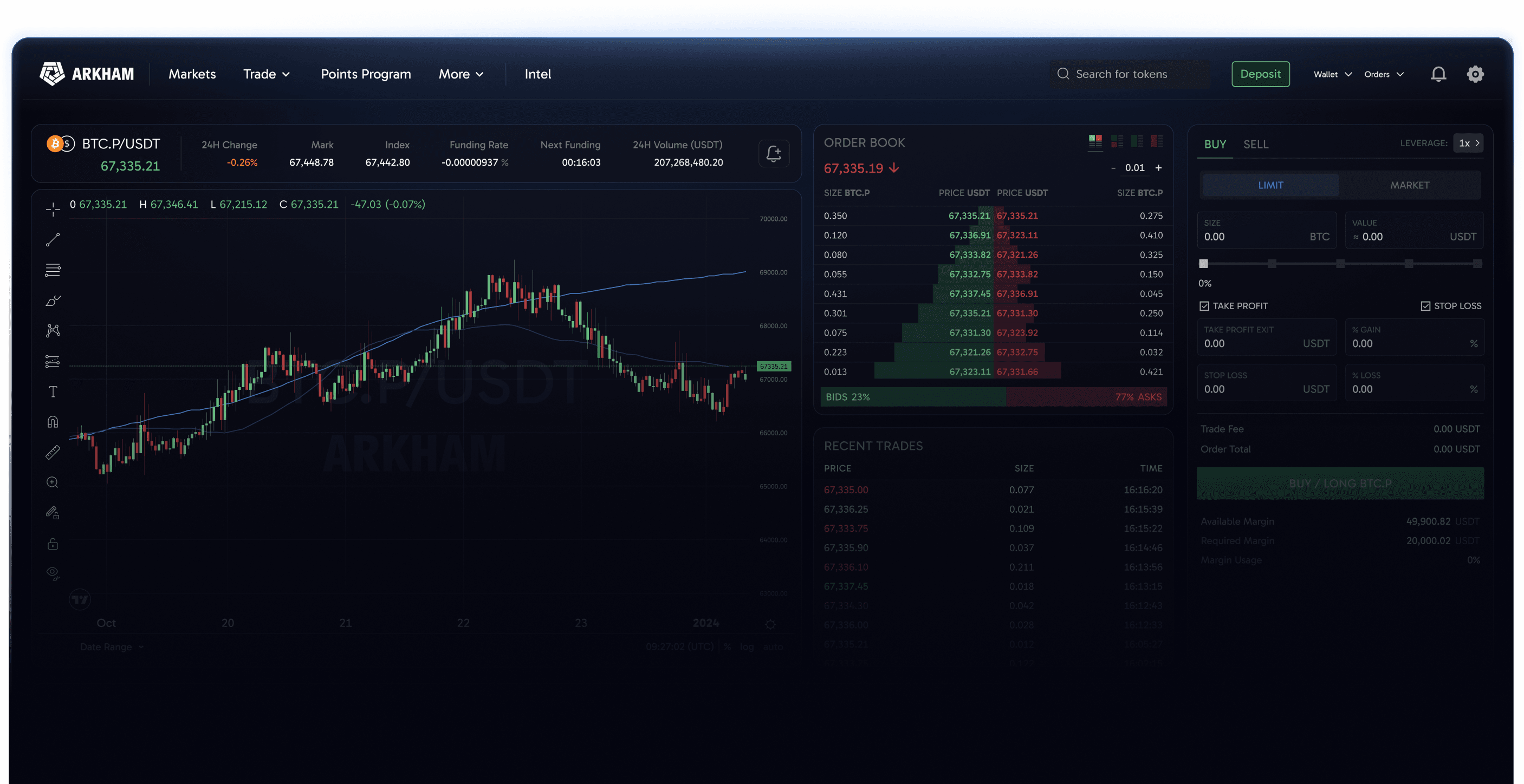Increase order book price grouping
The width and height of the screenshot is (1524, 784).
click(1158, 168)
